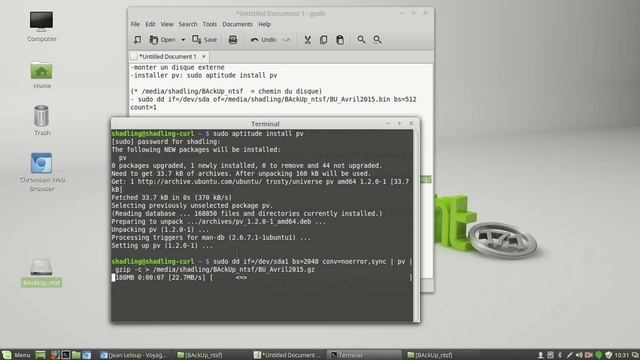Image resolution: width=640 pixels, height=360 pixels.
Task: Open the Tools menu in gedit
Action: [210, 24]
